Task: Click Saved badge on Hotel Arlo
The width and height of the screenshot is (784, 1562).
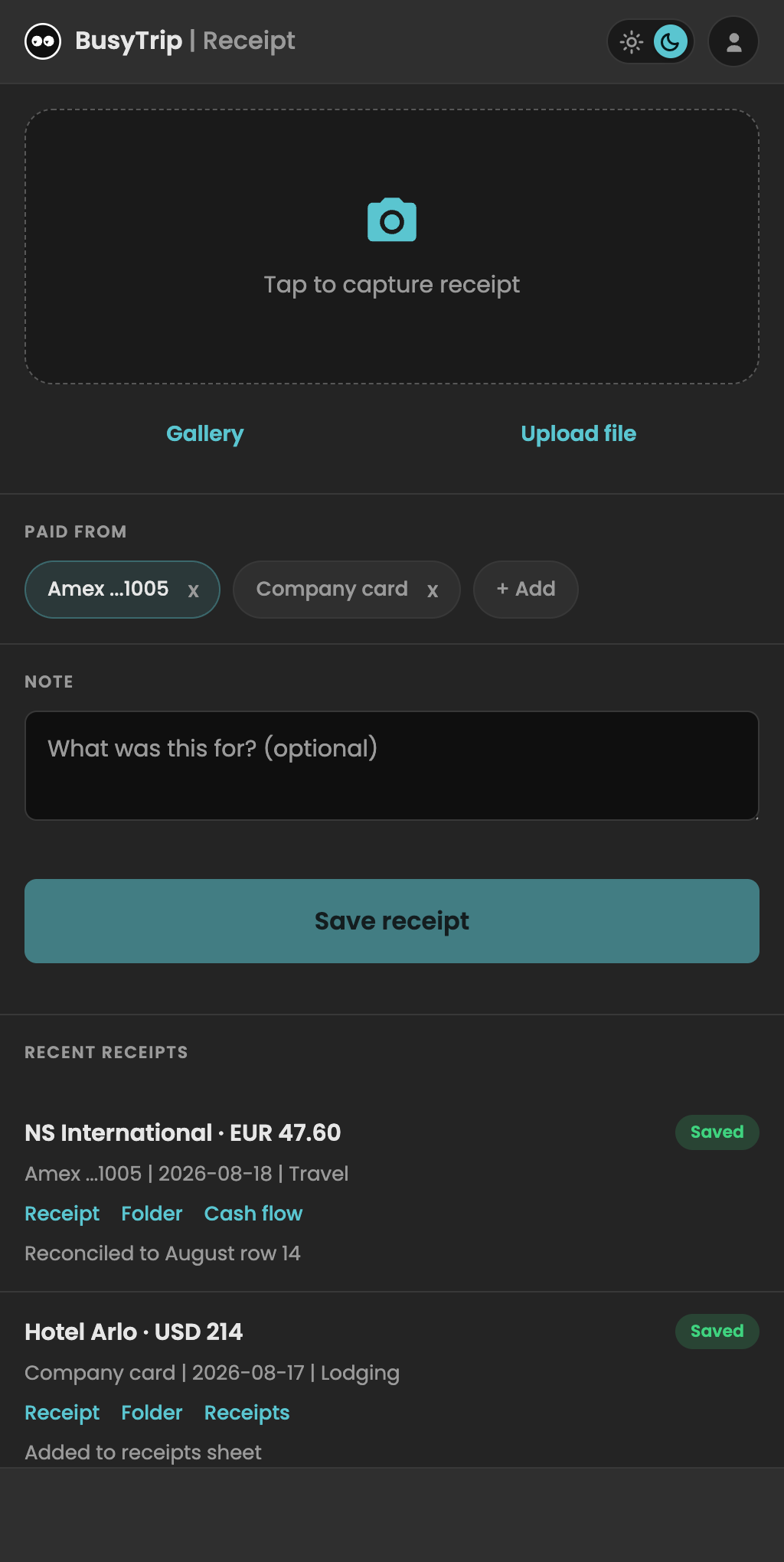Action: pos(717,1332)
